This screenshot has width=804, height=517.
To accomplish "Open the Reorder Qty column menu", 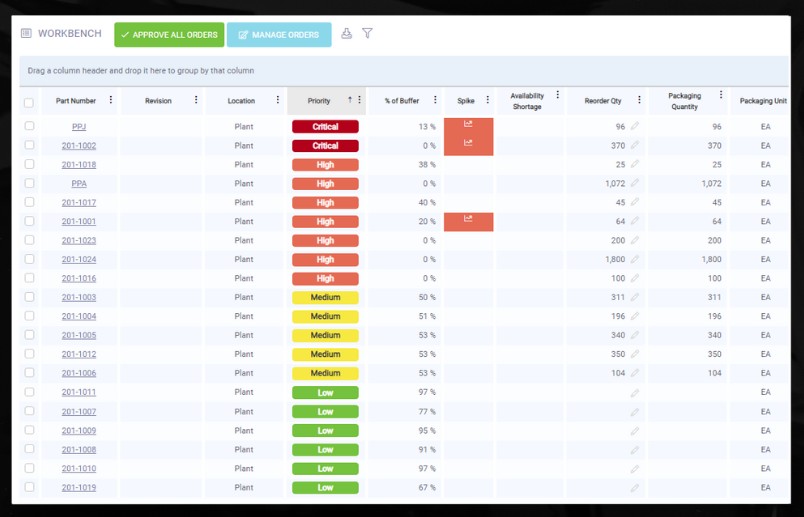I will point(639,100).
